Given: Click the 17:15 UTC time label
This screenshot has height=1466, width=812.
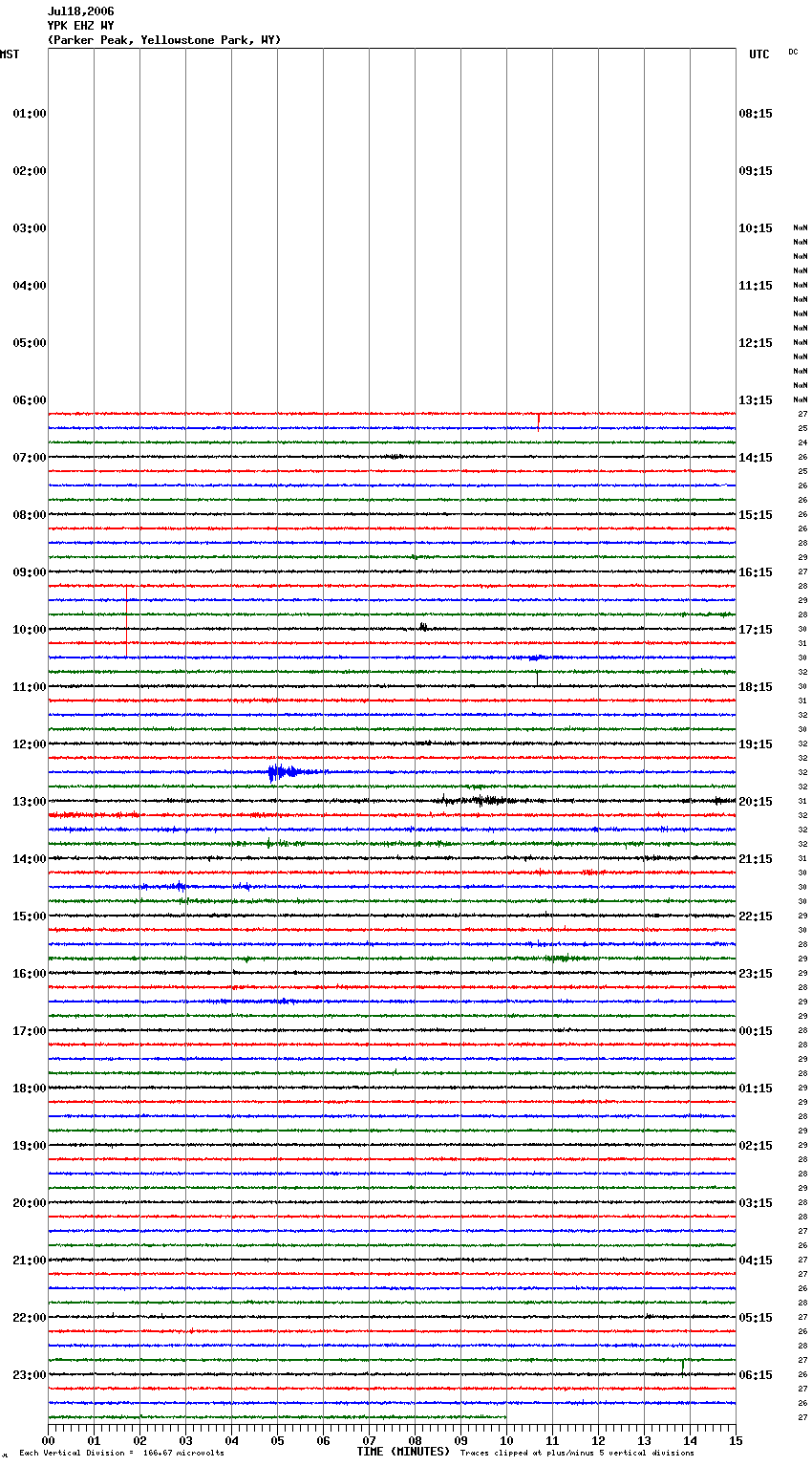Looking at the screenshot, I should pyautogui.click(x=756, y=630).
